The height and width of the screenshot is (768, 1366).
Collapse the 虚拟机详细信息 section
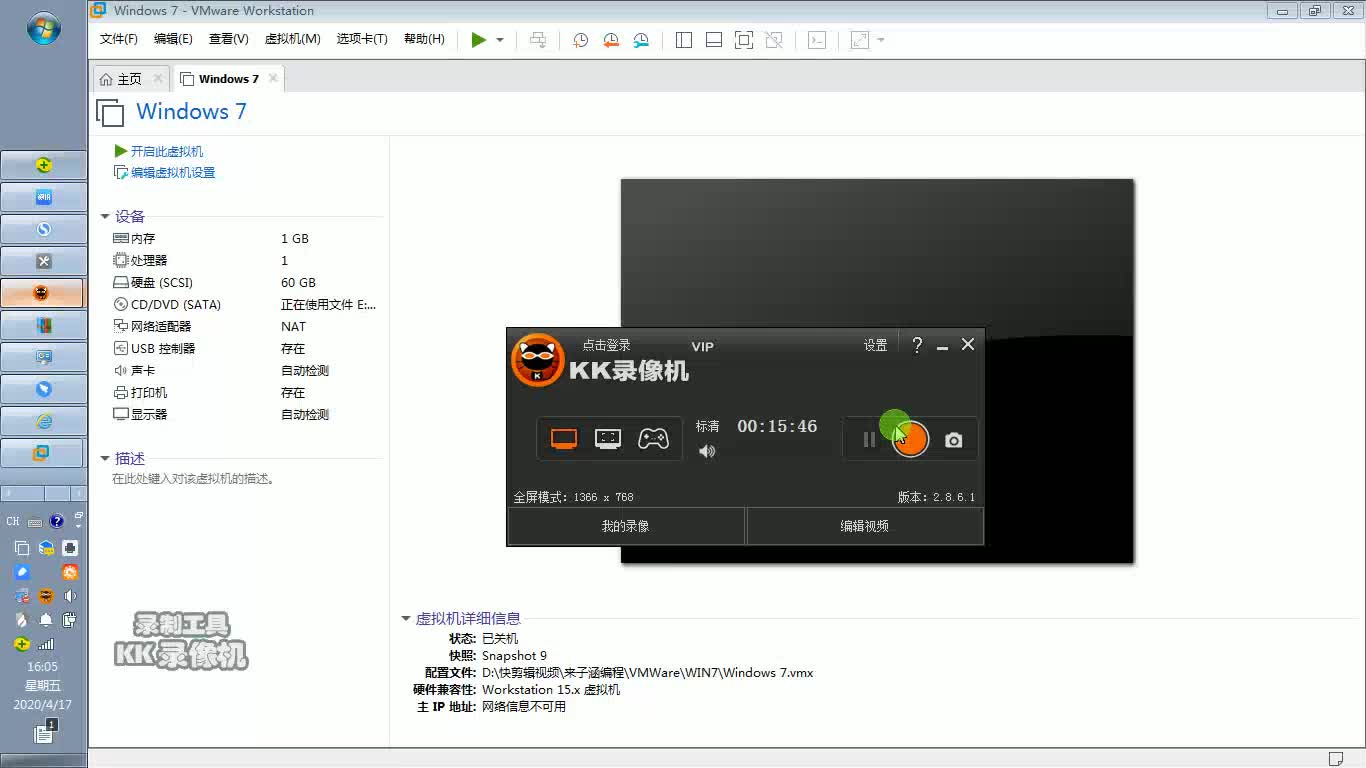click(x=406, y=619)
